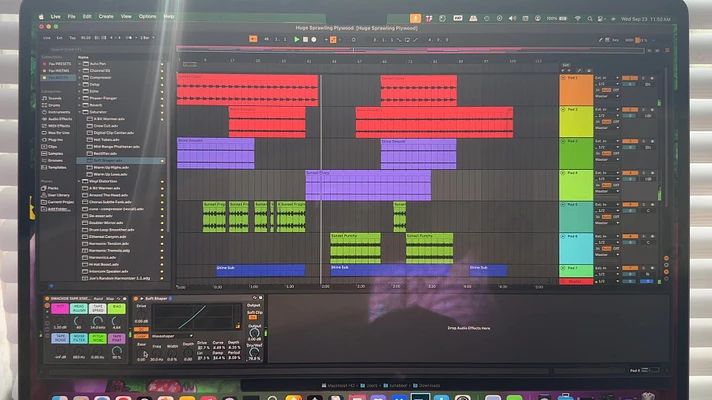The image size is (712, 400).
Task: Select the Shine Sub clip at start
Action: pyautogui.click(x=261, y=271)
